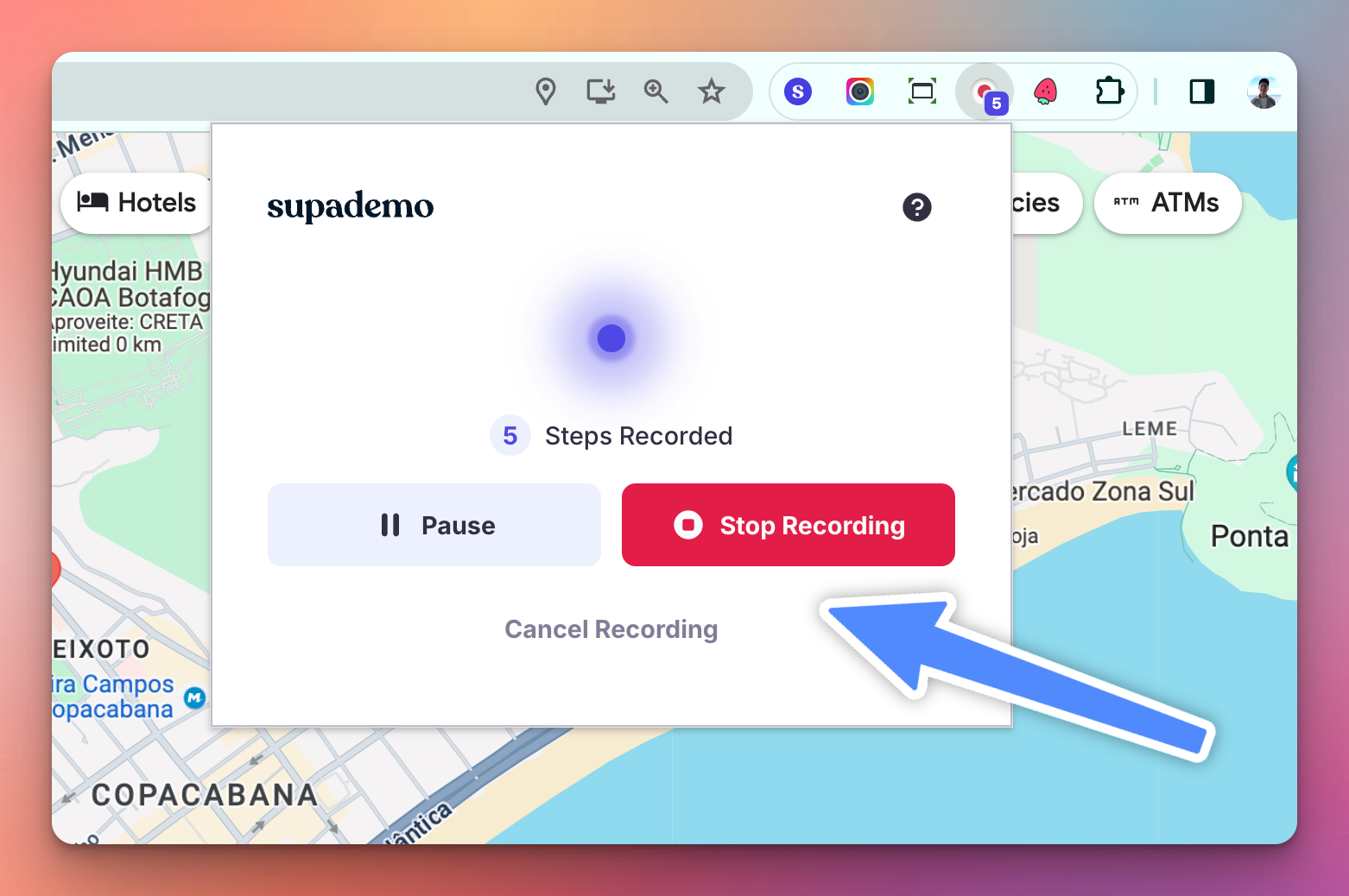Viewport: 1349px width, 896px height.
Task: Click the strawberry extension icon
Action: coord(1046,91)
